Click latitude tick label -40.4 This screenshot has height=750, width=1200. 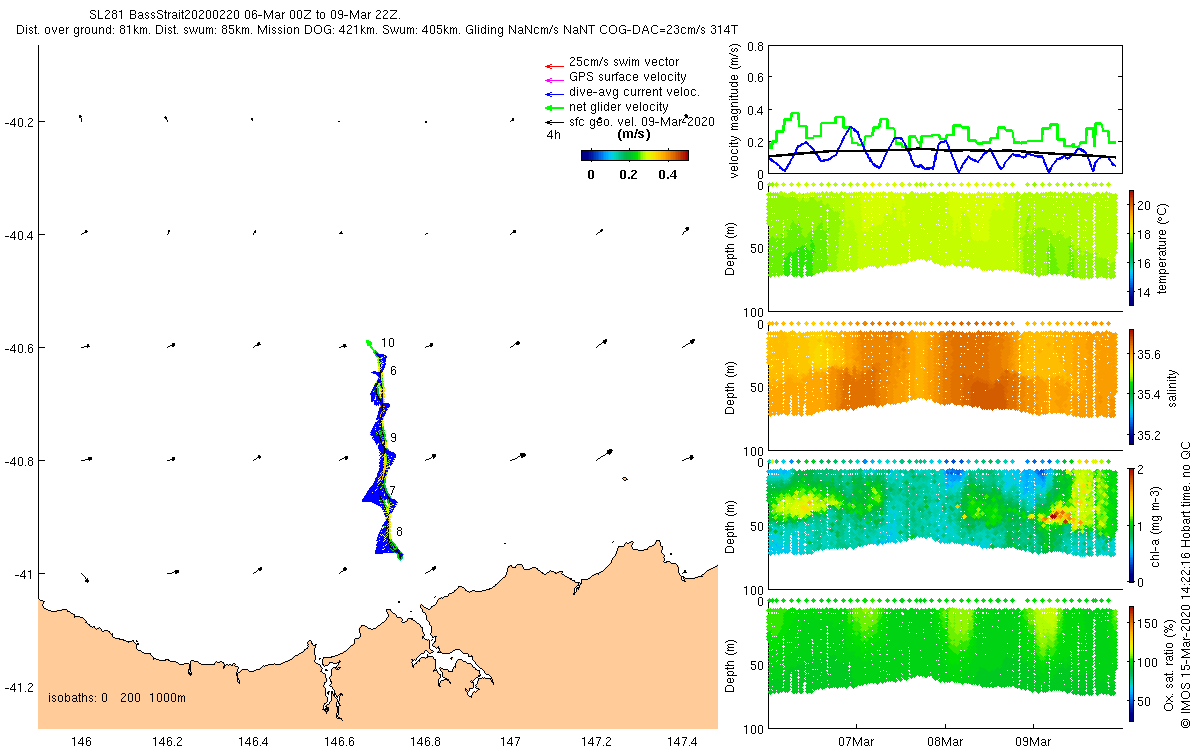[x=20, y=235]
